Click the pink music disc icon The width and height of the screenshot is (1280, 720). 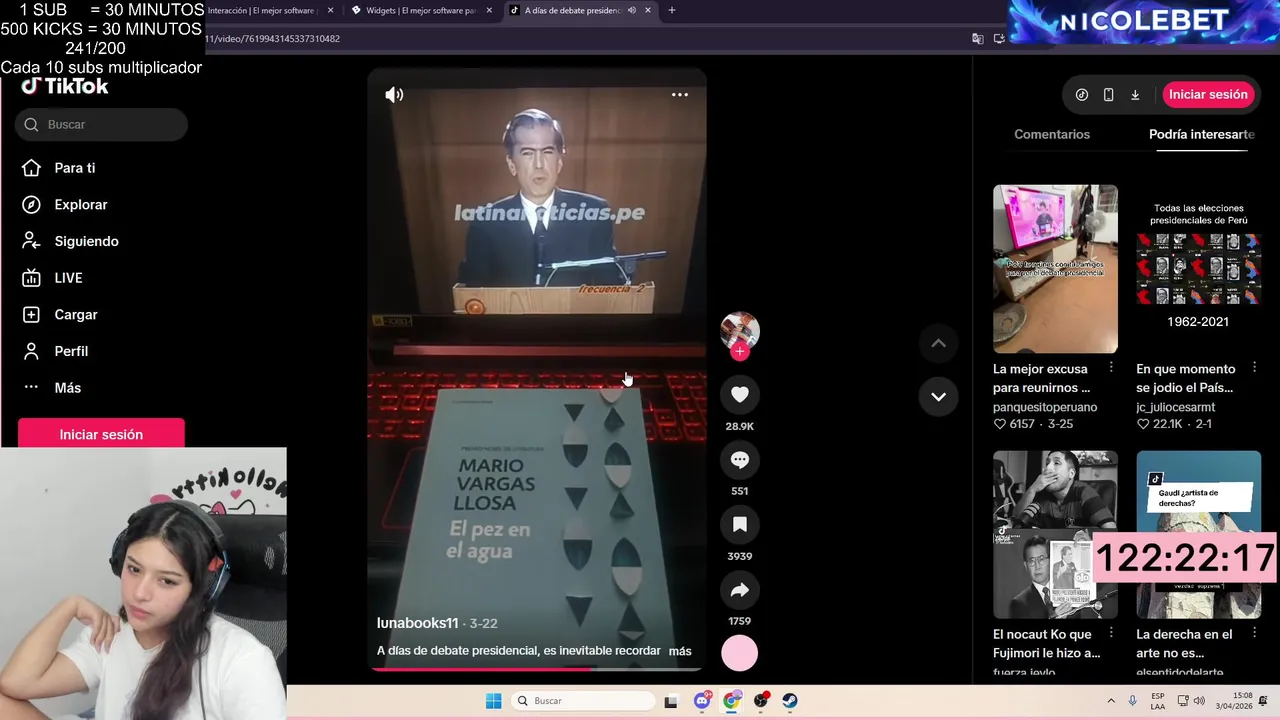click(x=740, y=653)
